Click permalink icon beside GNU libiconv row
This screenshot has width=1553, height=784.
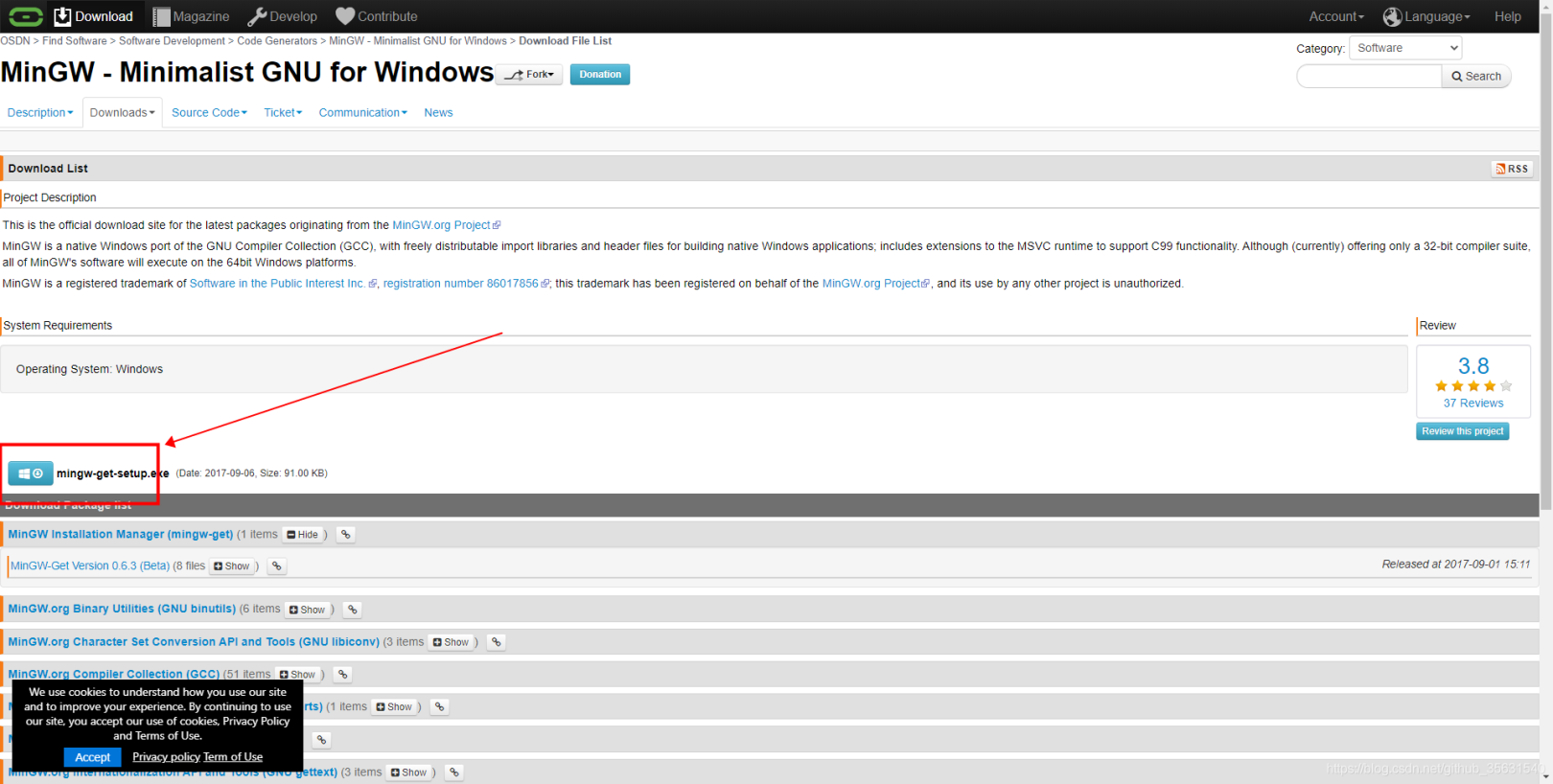tap(496, 642)
